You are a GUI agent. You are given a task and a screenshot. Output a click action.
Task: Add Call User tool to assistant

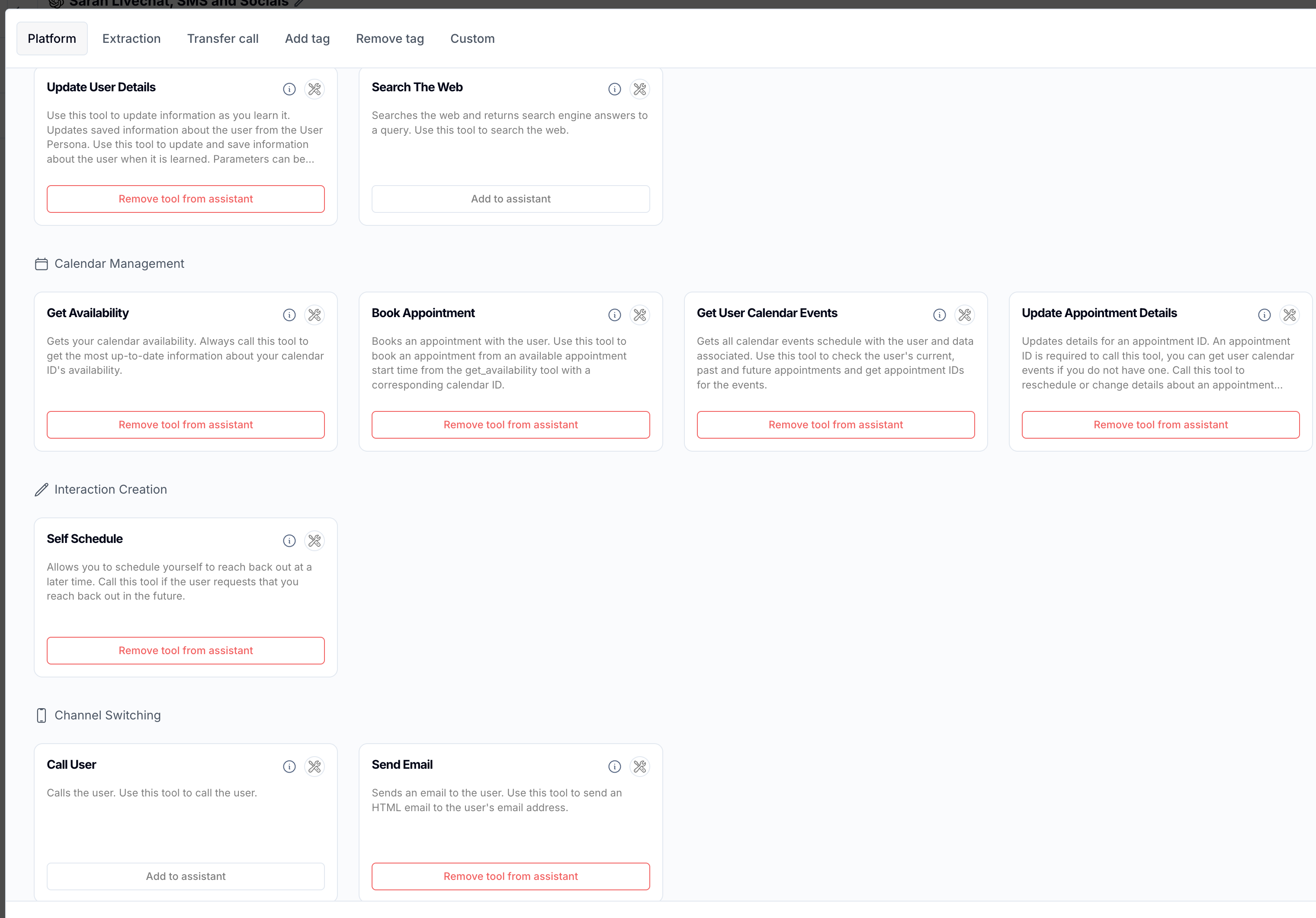pos(185,876)
